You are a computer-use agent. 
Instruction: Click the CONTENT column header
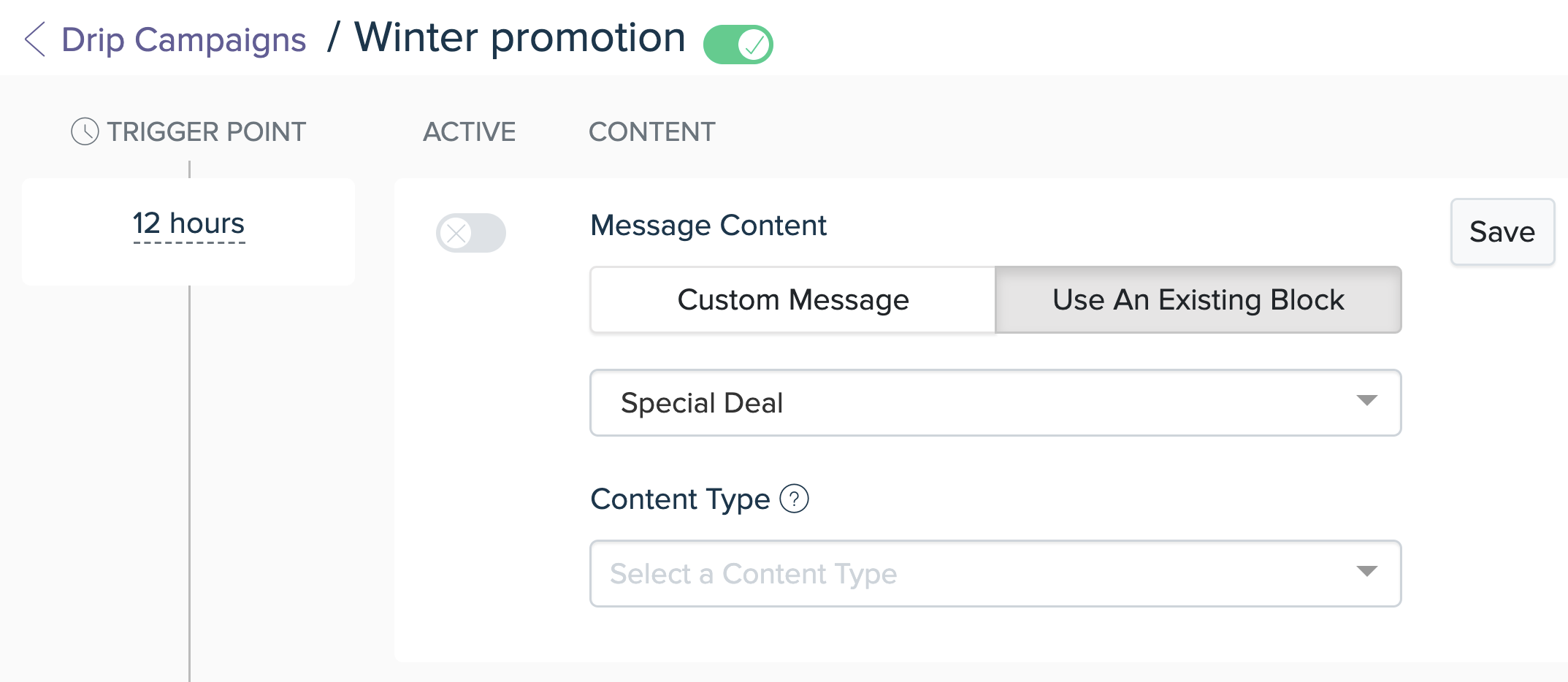(652, 132)
